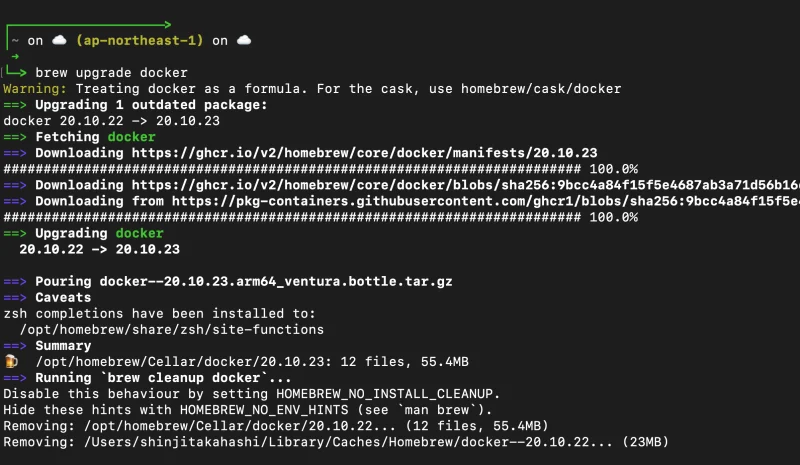Image resolution: width=800 pixels, height=465 pixels.
Task: Click the 'brew upgrade docker' command text
Action: coord(111,72)
